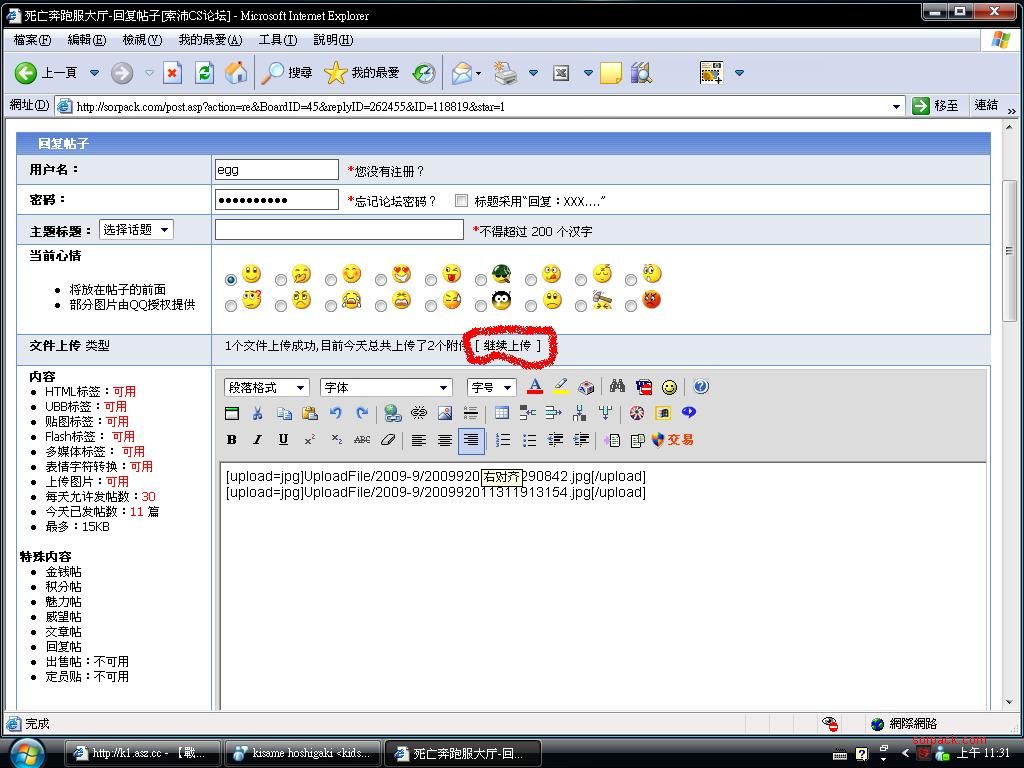The image size is (1024, 768).
Task: Click the 主题标题 subject title input field
Action: click(339, 230)
